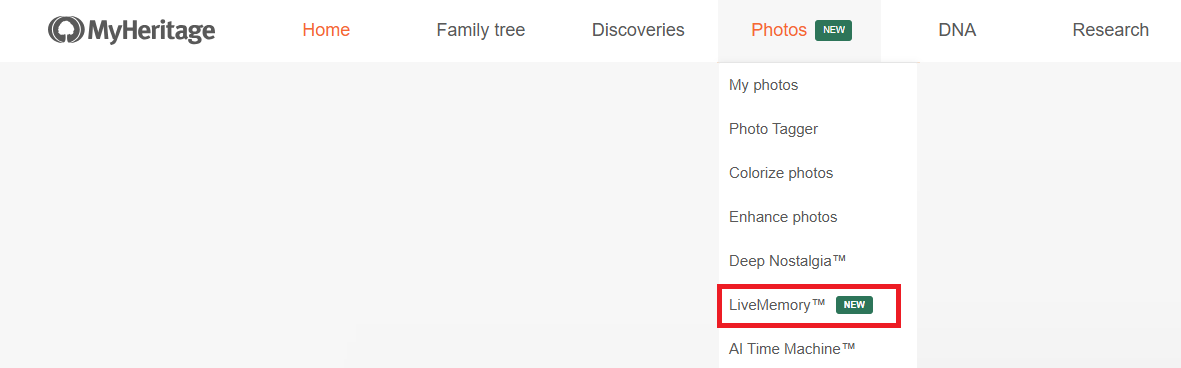The width and height of the screenshot is (1181, 368).
Task: Open the Discoveries menu
Action: [638, 30]
